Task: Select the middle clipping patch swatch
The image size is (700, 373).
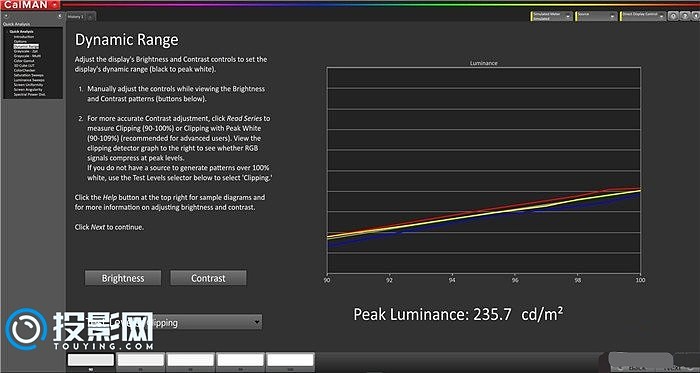Action: 191,360
